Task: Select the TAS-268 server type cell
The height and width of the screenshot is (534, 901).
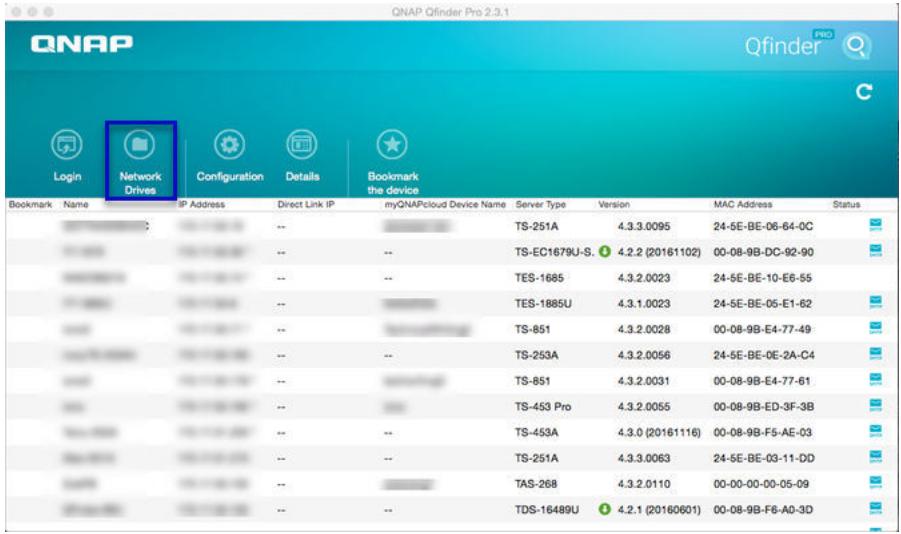Action: point(536,484)
